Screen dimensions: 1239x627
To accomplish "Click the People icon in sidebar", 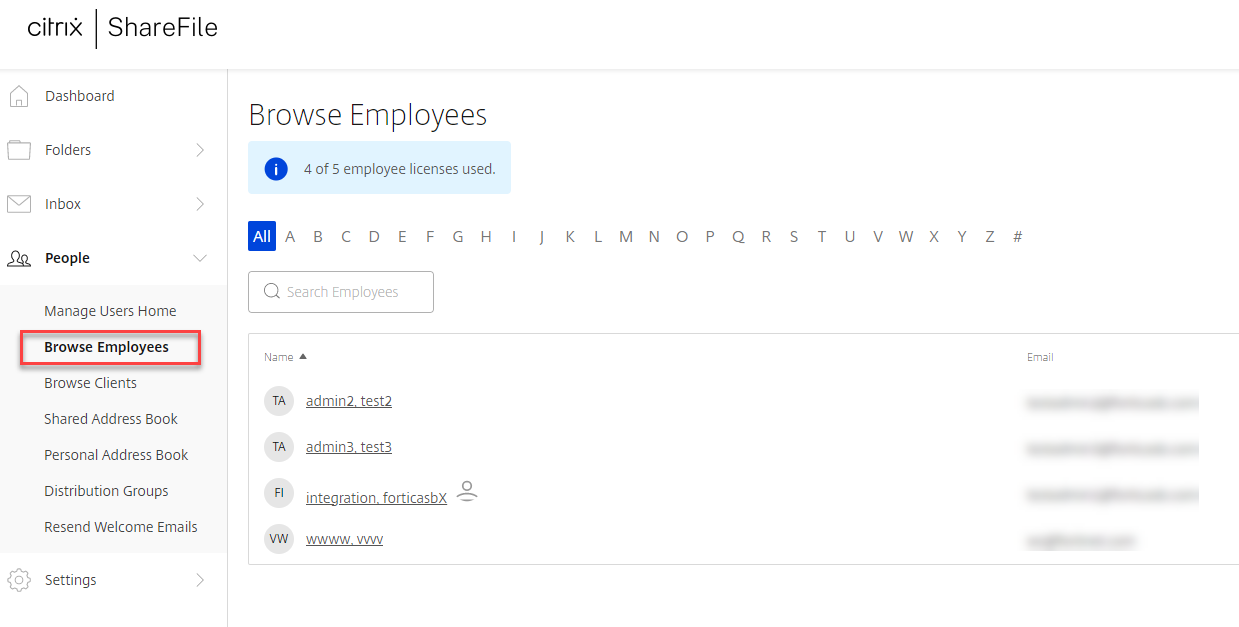I will 19,258.
